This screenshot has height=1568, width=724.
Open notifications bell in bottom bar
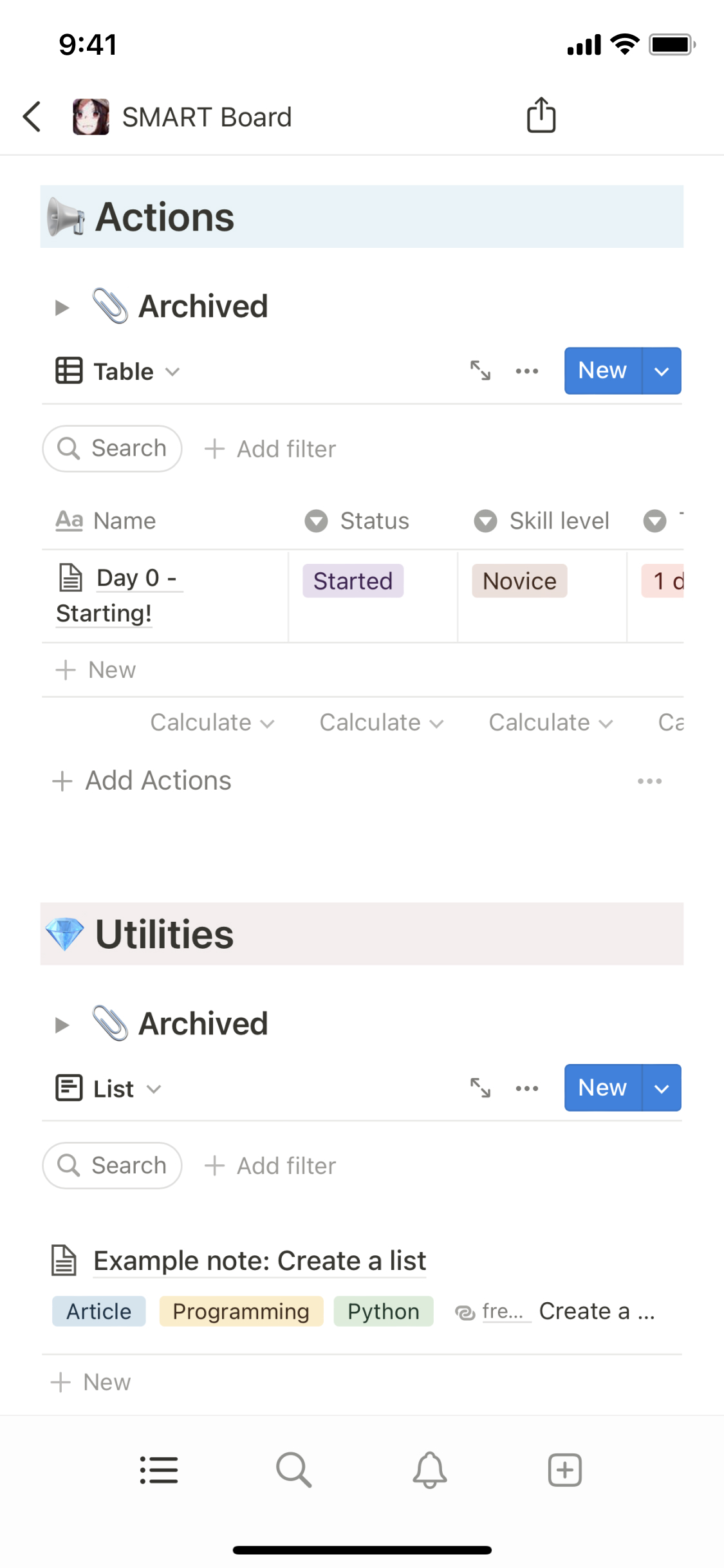tap(429, 1470)
